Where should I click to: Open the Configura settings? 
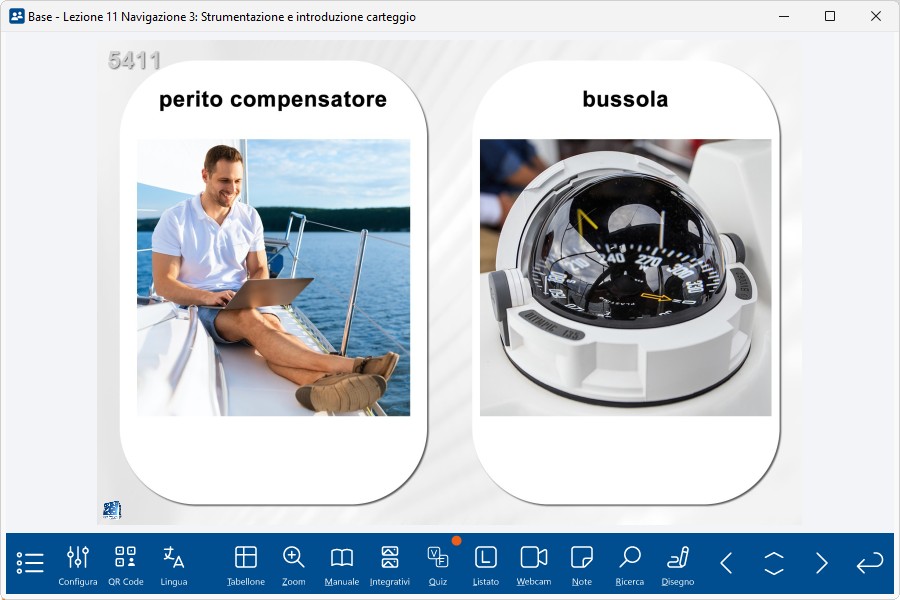[78, 564]
